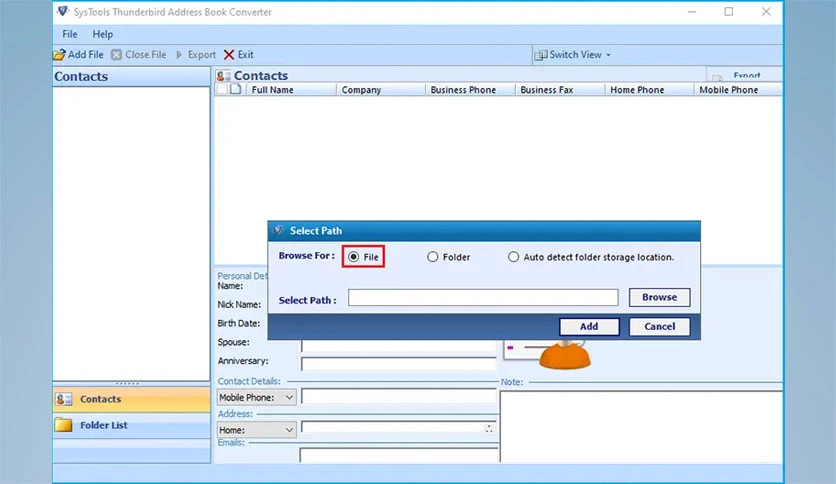Click the Export button at top right
Viewport: 836px width, 484px height.
(744, 75)
